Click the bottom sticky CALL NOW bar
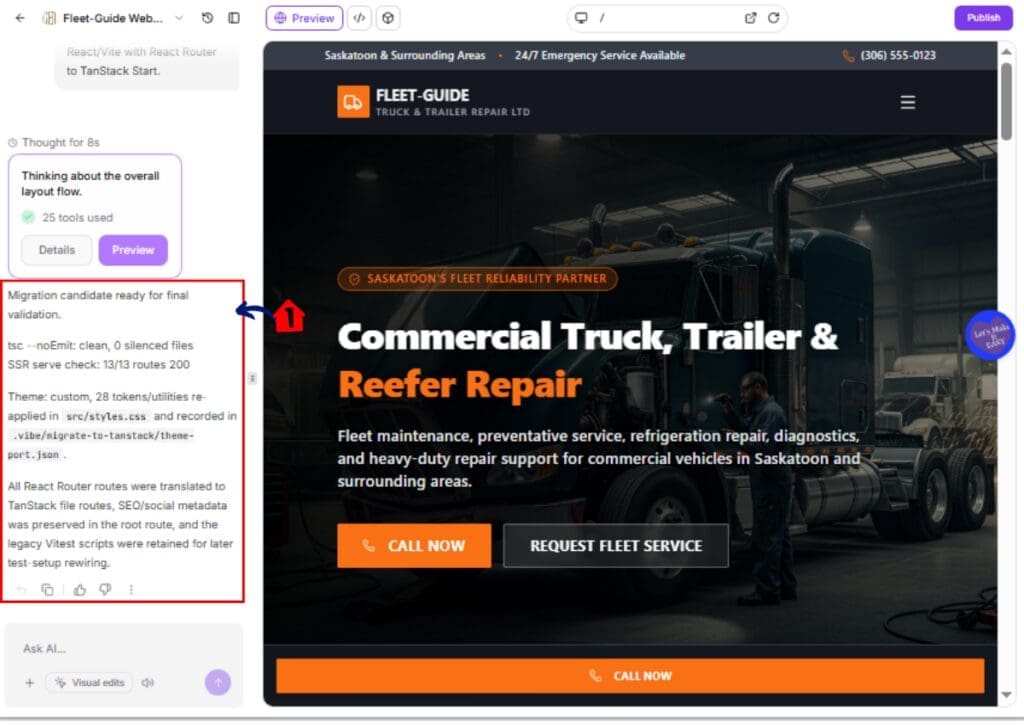This screenshot has height=725, width=1024. [x=630, y=676]
